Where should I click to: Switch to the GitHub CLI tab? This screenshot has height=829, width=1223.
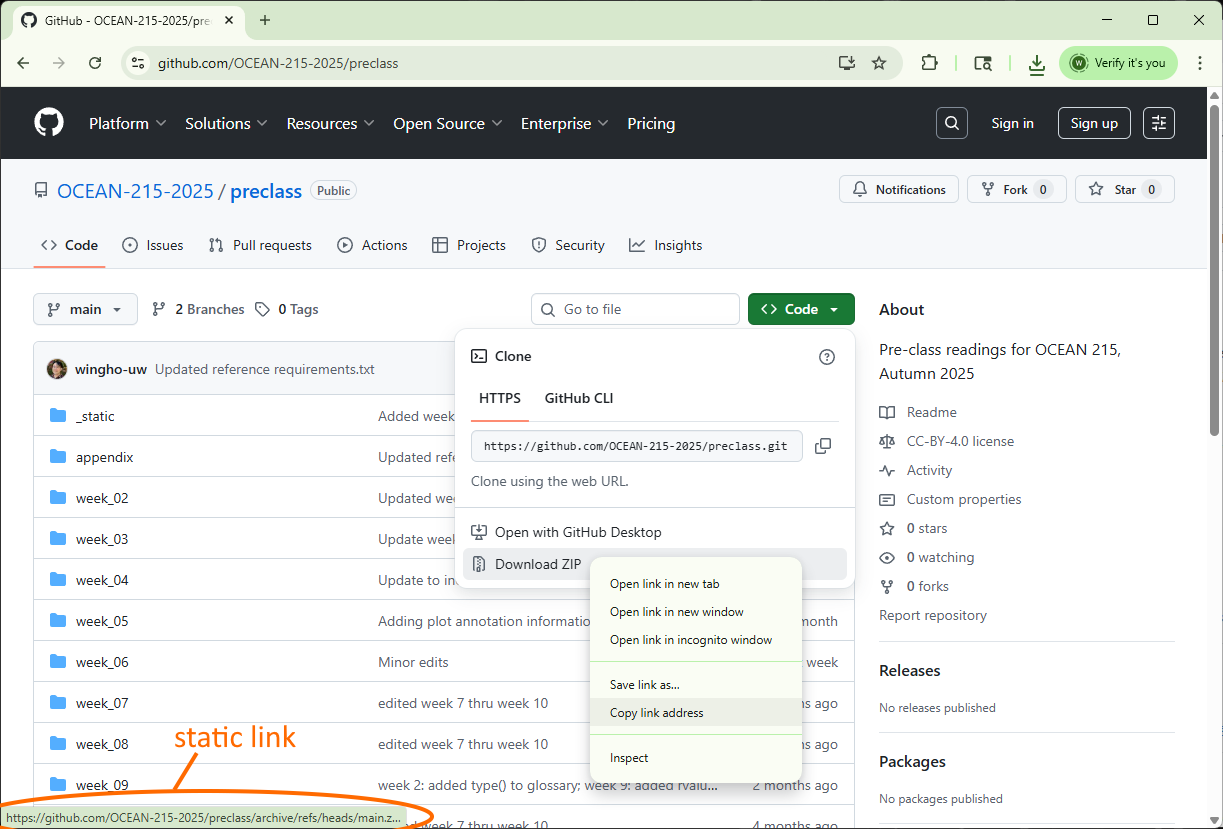pos(578,398)
